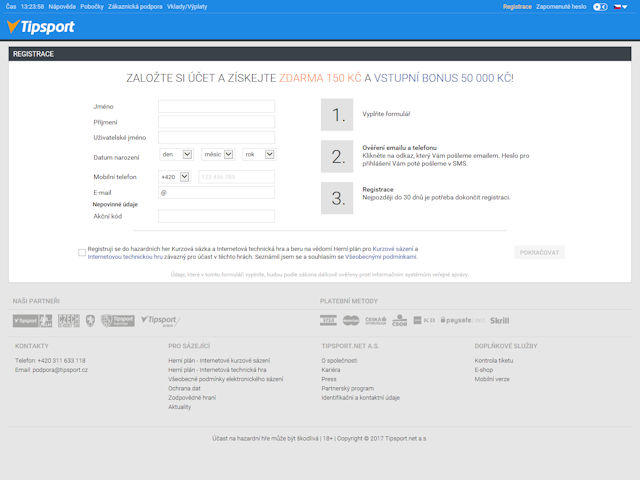The width and height of the screenshot is (640, 480).
Task: Open Kariéra footer link
Action: tap(331, 370)
